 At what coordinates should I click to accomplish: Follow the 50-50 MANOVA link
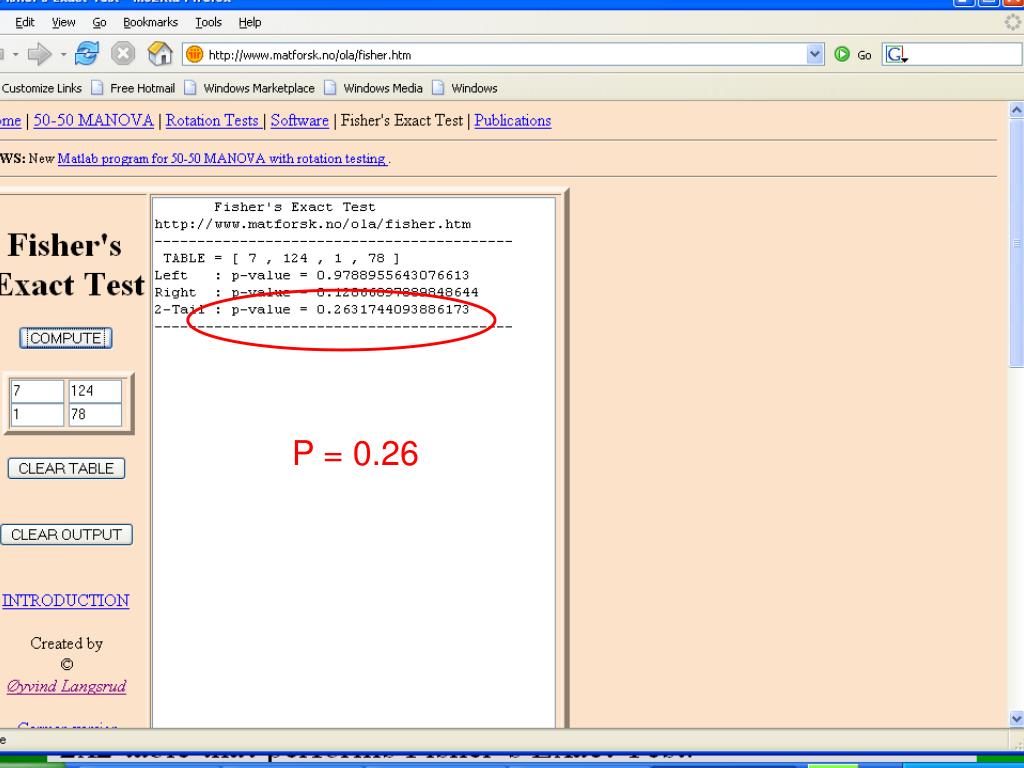click(x=93, y=121)
